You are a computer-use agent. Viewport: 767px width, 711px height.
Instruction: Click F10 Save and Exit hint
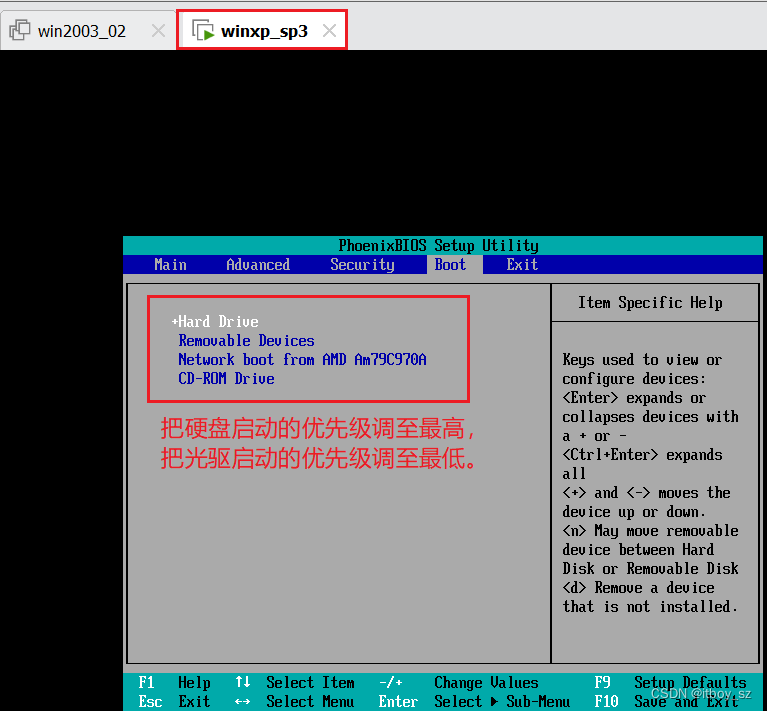pos(666,701)
